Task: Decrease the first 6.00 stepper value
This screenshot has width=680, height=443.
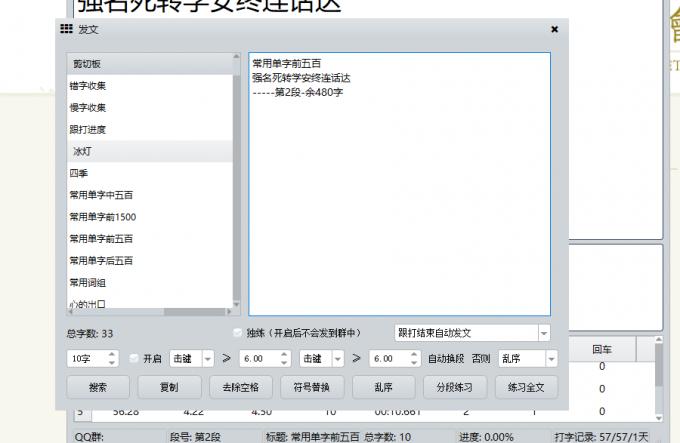Action: [x=284, y=363]
